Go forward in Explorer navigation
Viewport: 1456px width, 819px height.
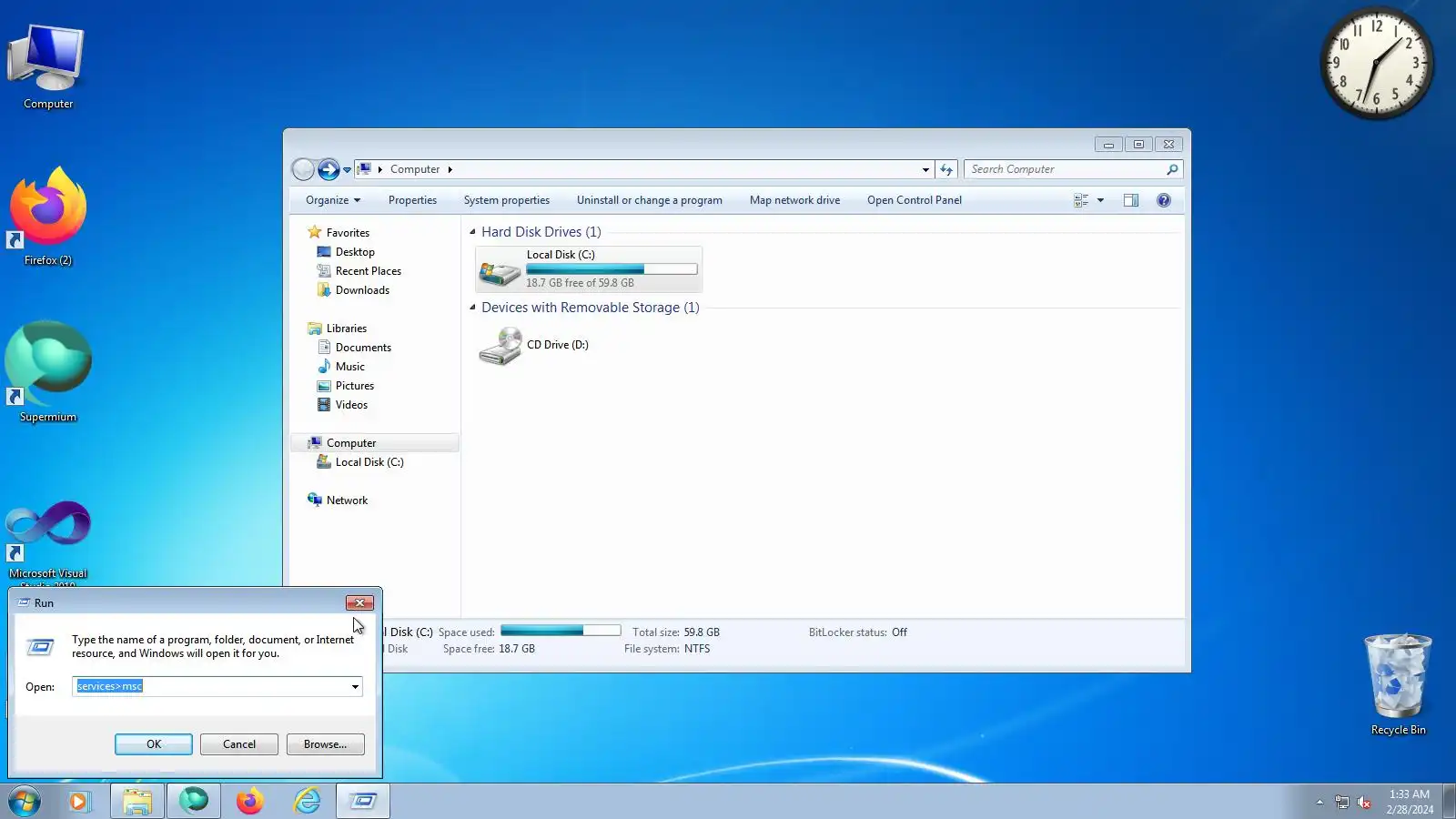click(x=329, y=169)
